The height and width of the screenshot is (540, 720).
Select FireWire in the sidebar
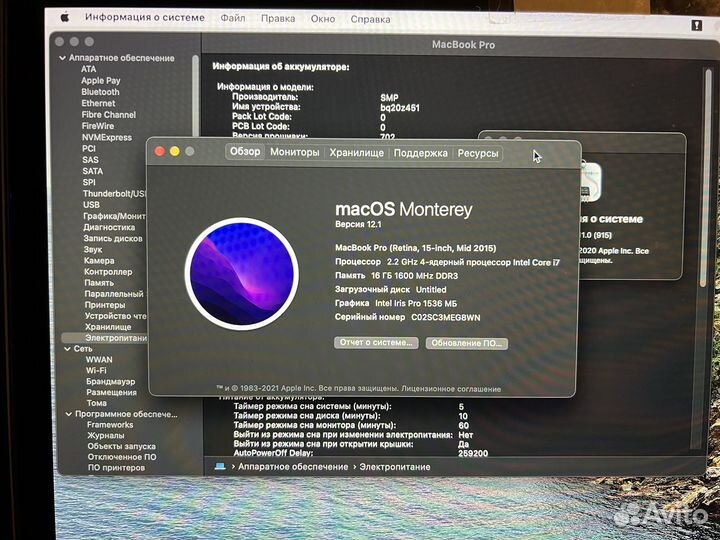pyautogui.click(x=98, y=126)
